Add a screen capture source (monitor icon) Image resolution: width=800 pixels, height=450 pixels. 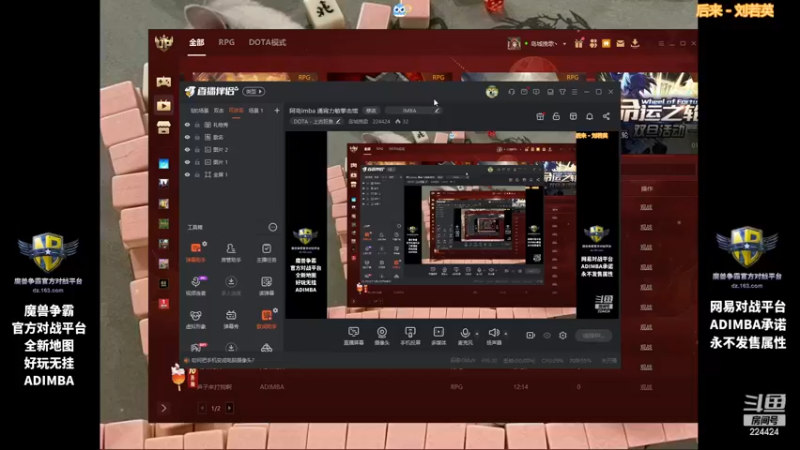click(353, 336)
